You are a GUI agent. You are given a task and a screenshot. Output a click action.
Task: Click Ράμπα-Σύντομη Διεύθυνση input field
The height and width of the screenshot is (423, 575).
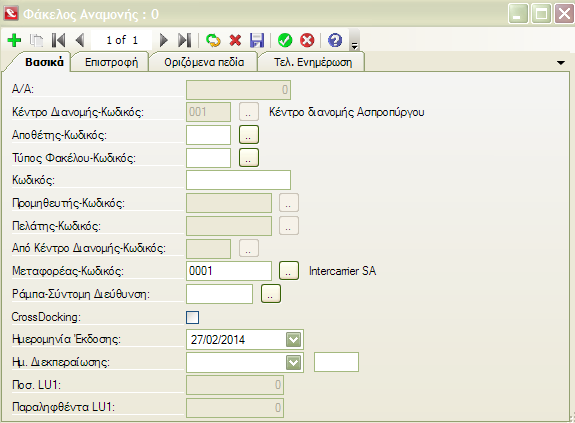[x=219, y=294]
